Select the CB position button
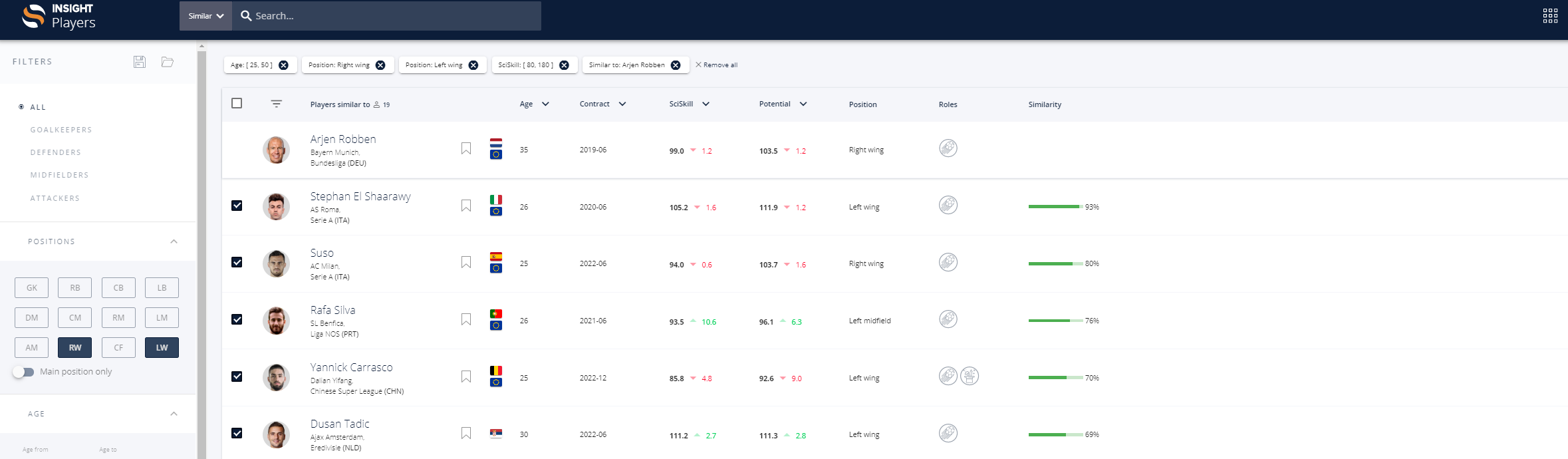This screenshot has width=1568, height=459. coord(118,287)
